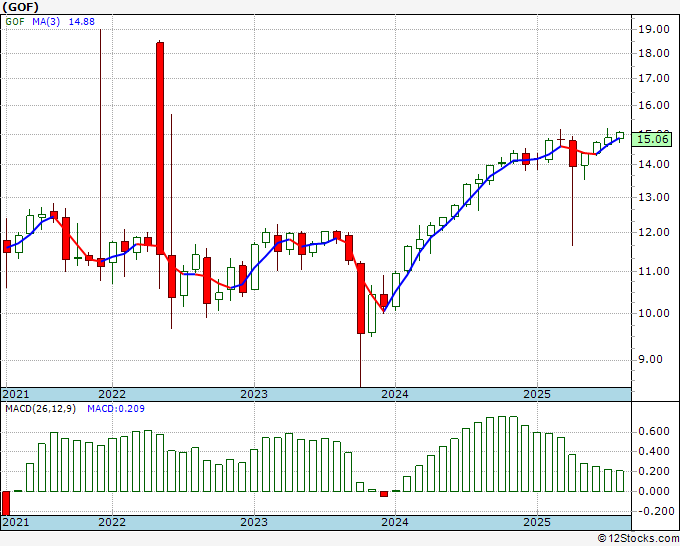The image size is (680, 546).
Task: Click the last green MACD histogram bar
Action: pyautogui.click(x=620, y=481)
